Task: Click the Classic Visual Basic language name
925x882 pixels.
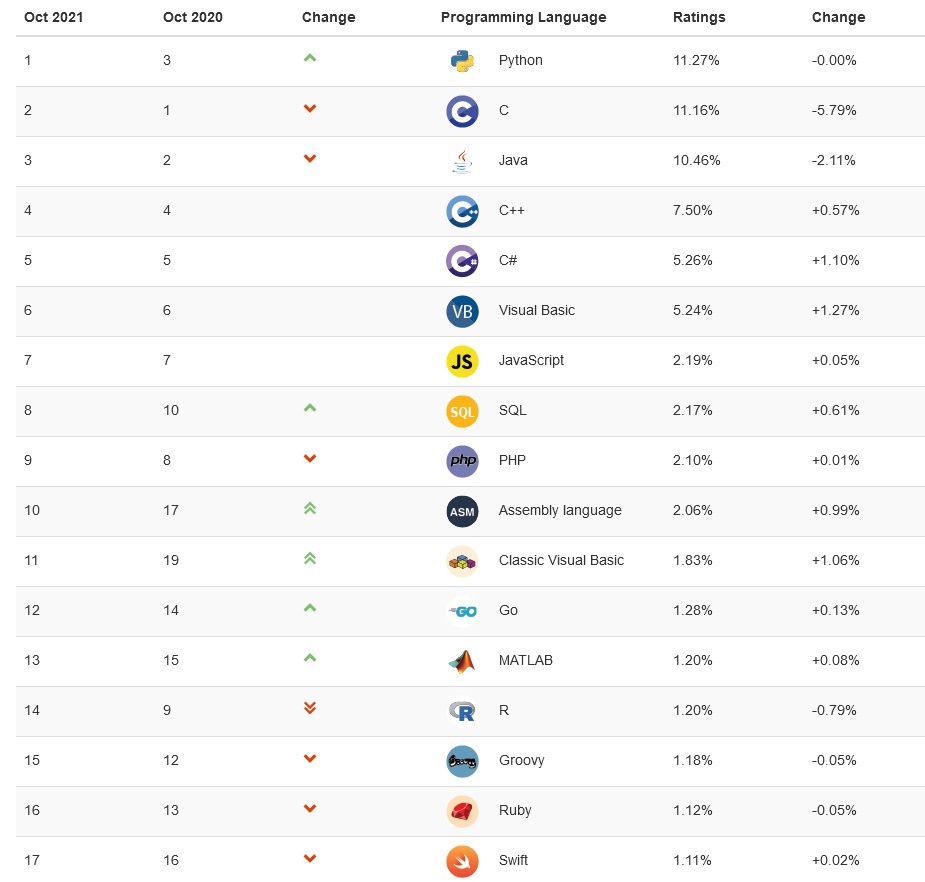Action: coord(561,560)
